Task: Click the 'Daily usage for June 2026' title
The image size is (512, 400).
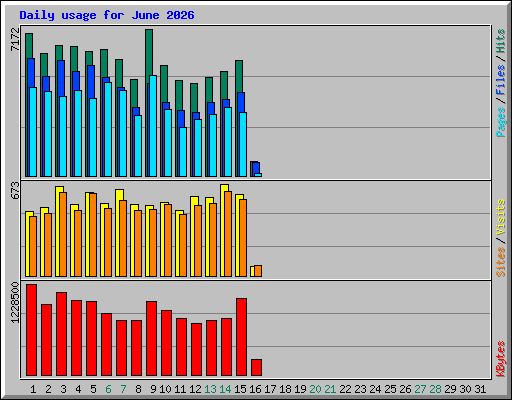Action: pyautogui.click(x=107, y=15)
